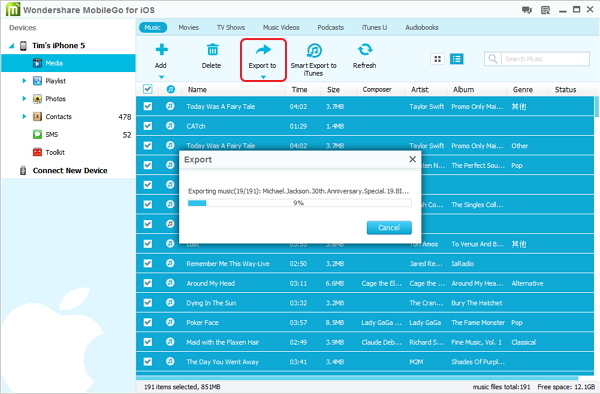Image resolution: width=600 pixels, height=394 pixels.
Task: Uncheck the CATch song checkbox
Action: coord(148,126)
